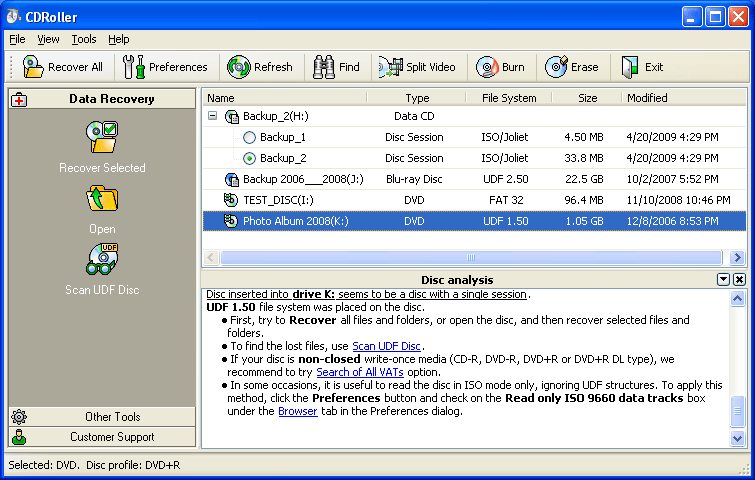Viewport: 755px width, 480px height.
Task: Select the Backup_2 session radio button
Action: click(249, 158)
